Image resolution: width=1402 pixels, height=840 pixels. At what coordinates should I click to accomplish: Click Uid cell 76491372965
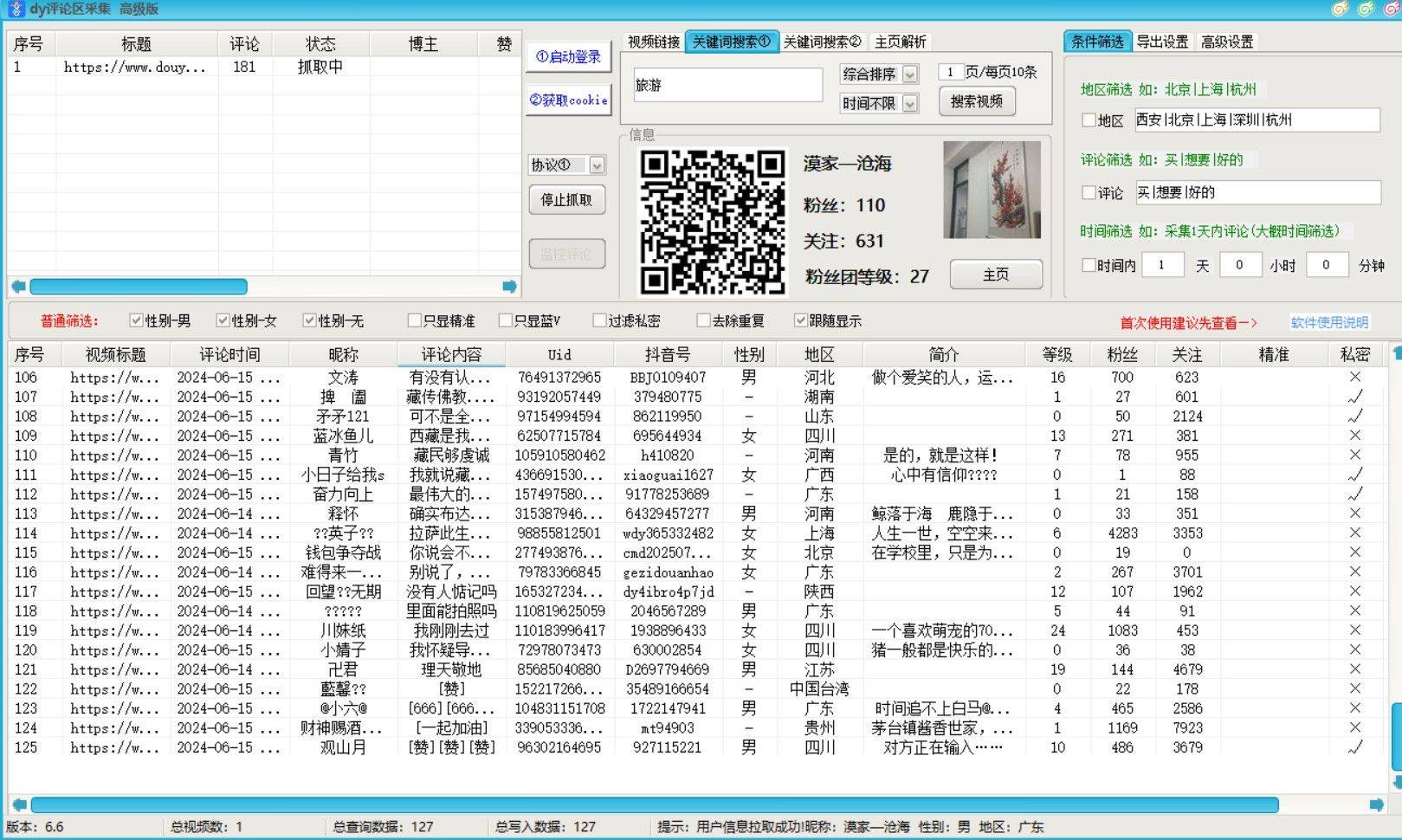click(559, 378)
